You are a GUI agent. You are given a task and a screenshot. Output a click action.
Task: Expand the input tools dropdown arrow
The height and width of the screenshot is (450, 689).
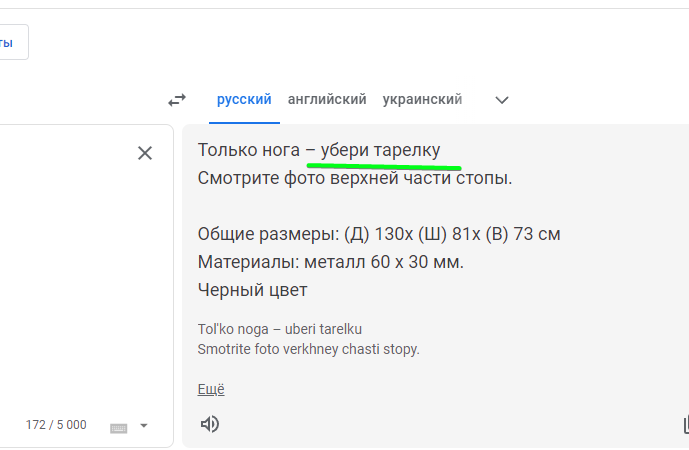144,425
